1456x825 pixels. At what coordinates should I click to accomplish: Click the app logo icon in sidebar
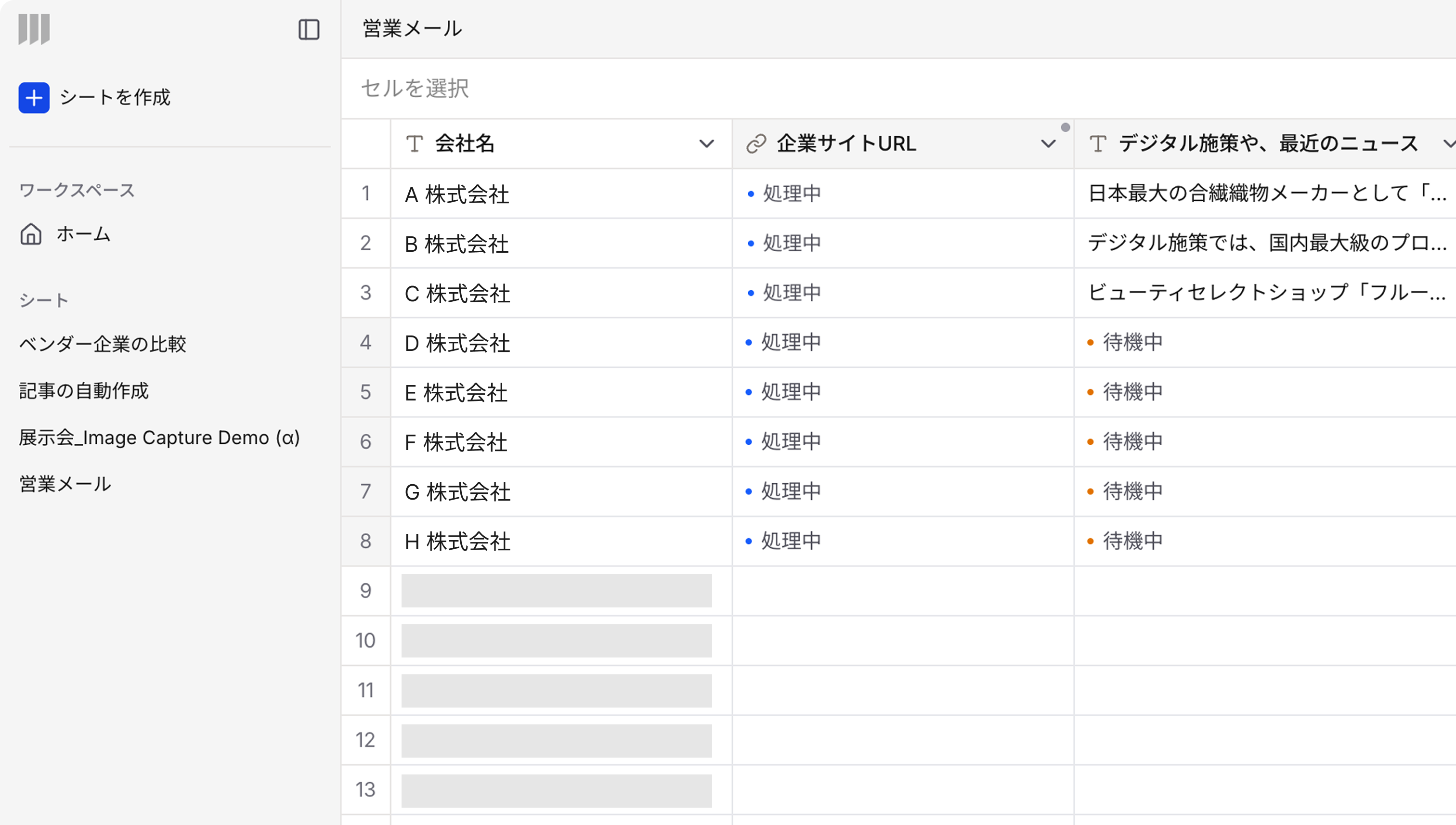(x=34, y=29)
